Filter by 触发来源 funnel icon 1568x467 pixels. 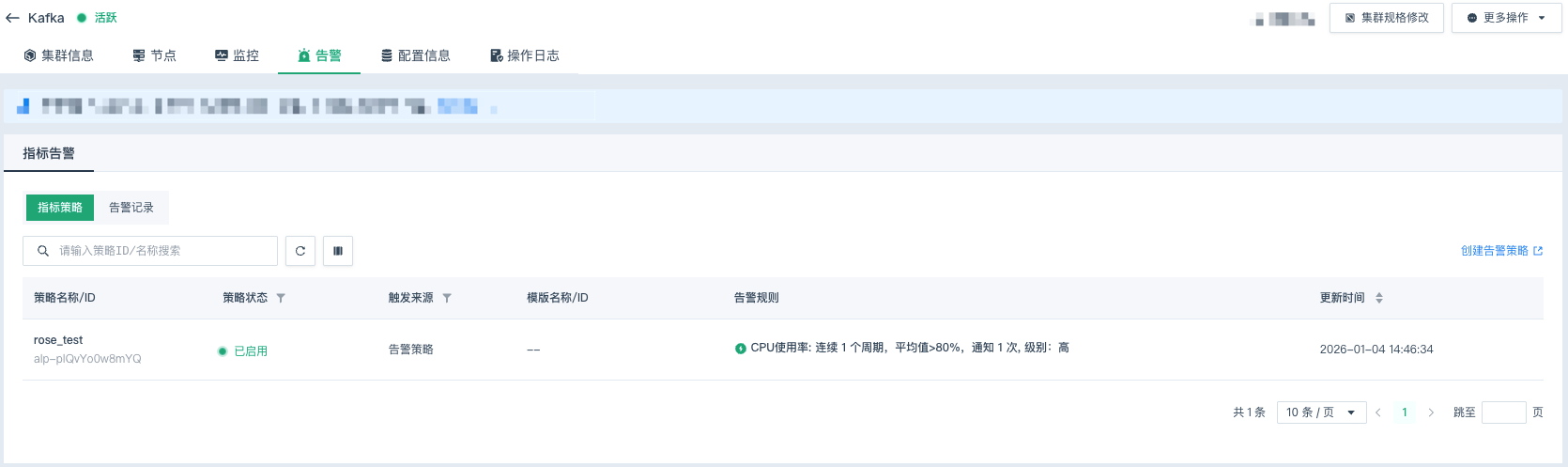point(447,298)
